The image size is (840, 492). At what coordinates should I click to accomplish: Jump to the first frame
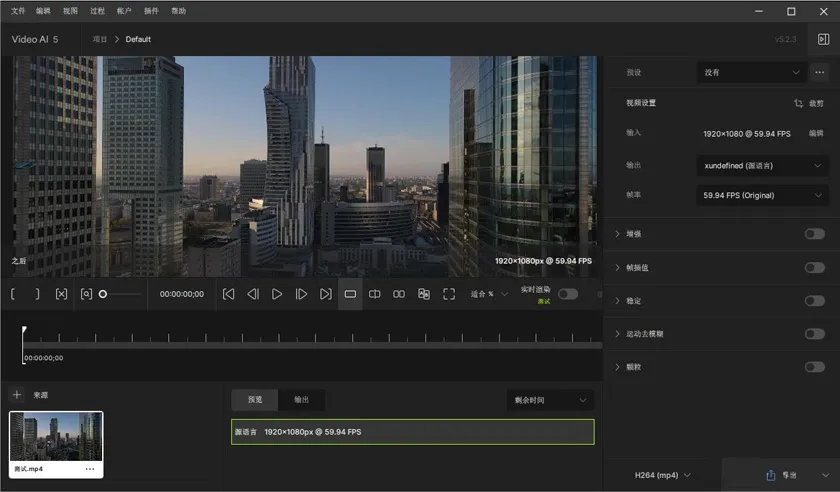[x=228, y=294]
